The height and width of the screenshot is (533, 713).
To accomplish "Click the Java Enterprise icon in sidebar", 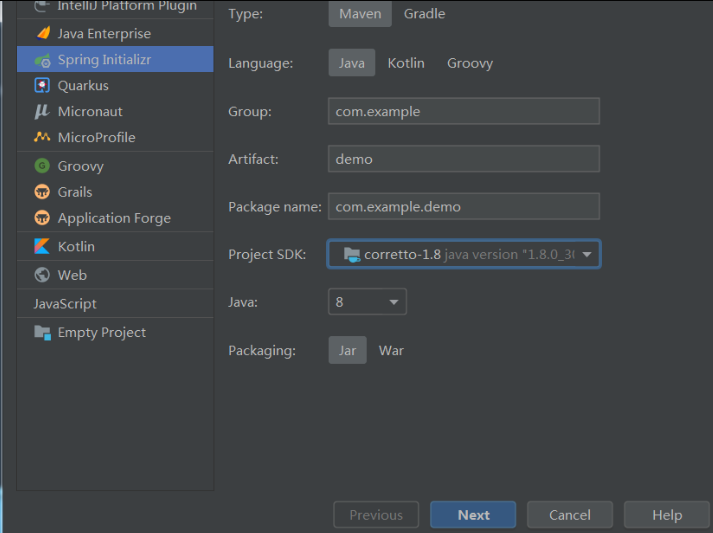I will [43, 34].
